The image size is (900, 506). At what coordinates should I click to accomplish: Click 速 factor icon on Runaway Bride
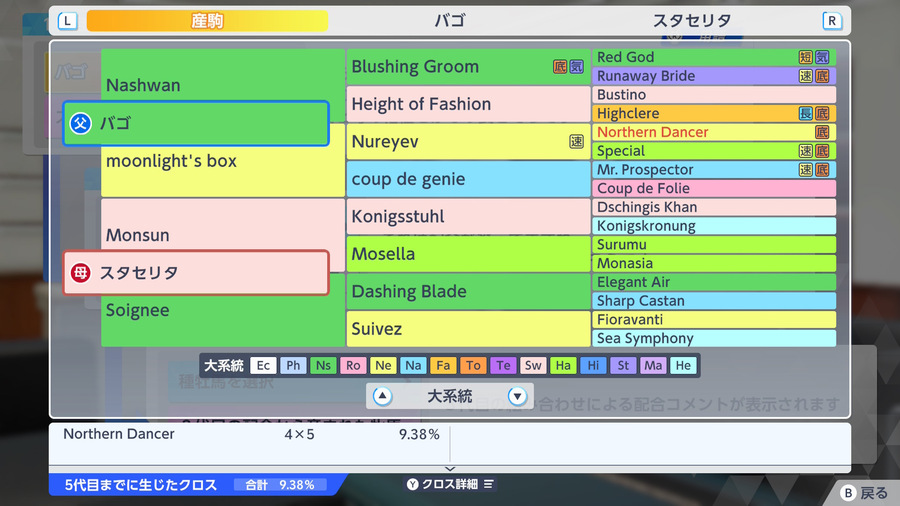coord(806,76)
